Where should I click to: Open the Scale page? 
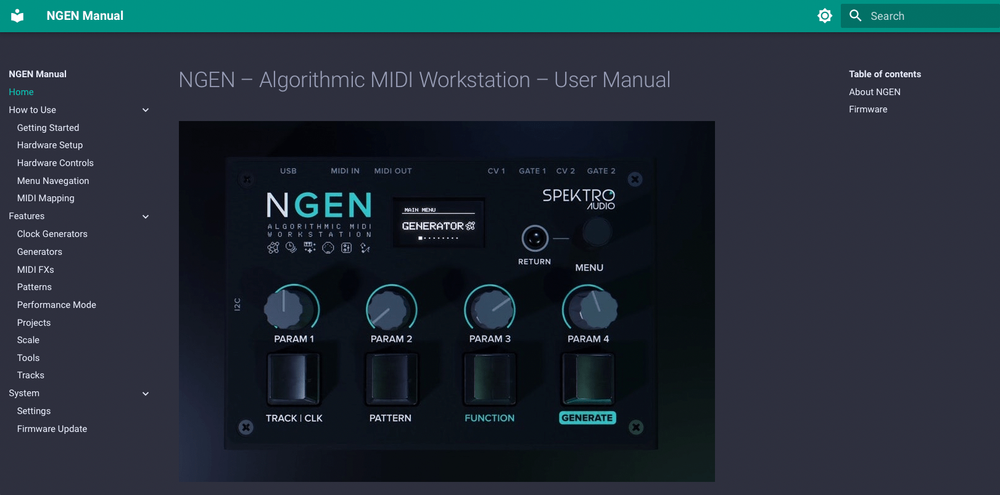tap(28, 340)
